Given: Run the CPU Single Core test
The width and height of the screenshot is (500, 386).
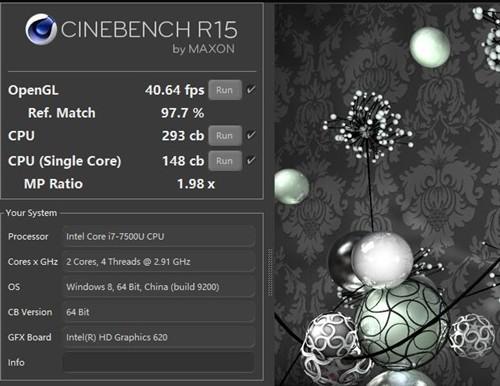Looking at the screenshot, I should coord(225,161).
